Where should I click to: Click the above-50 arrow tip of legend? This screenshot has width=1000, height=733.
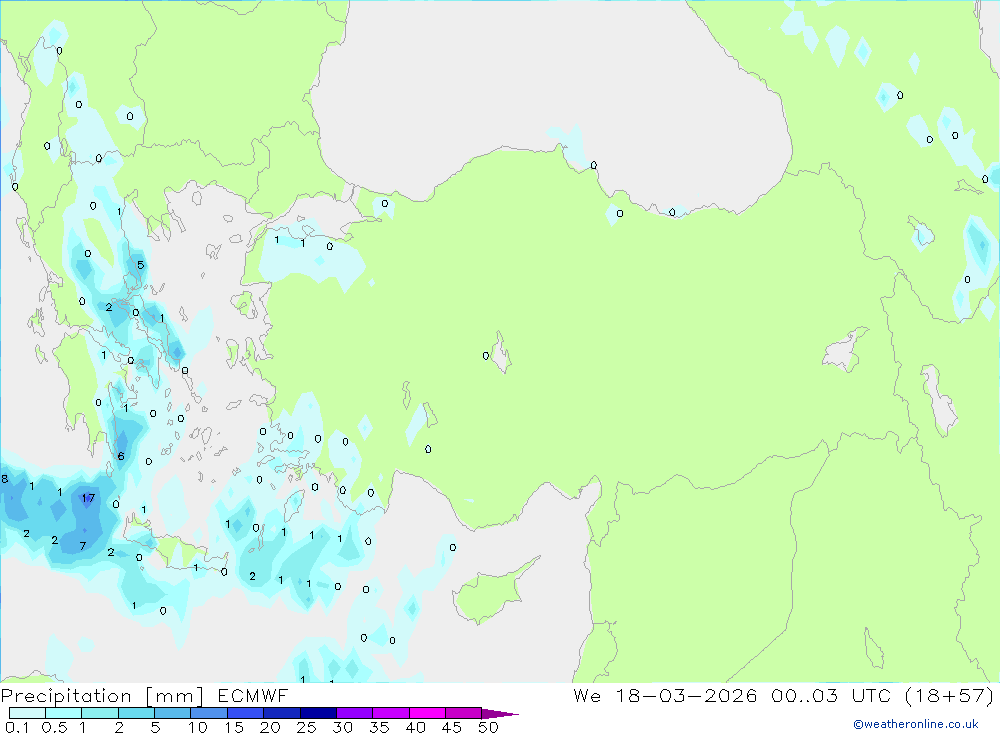499,714
